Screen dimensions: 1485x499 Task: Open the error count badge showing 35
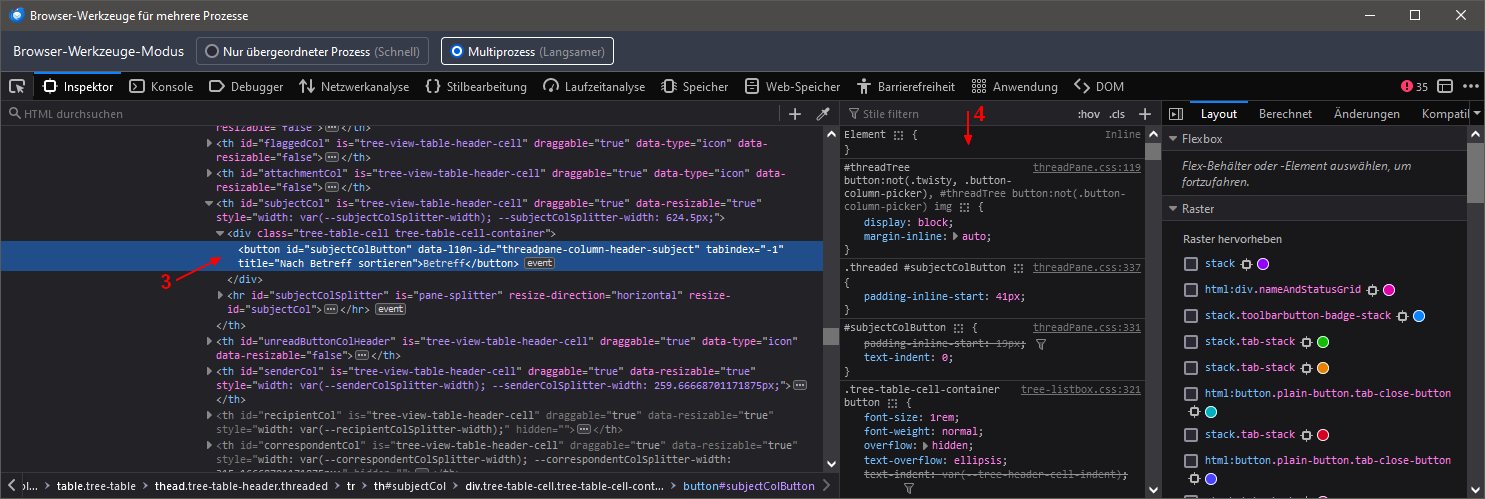pyautogui.click(x=1415, y=87)
